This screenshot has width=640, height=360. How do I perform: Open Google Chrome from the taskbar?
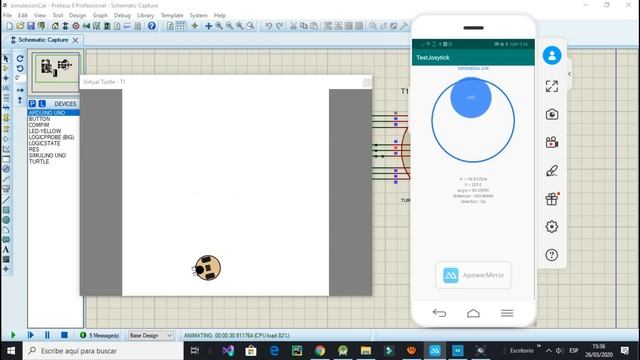pyautogui.click(x=320, y=351)
